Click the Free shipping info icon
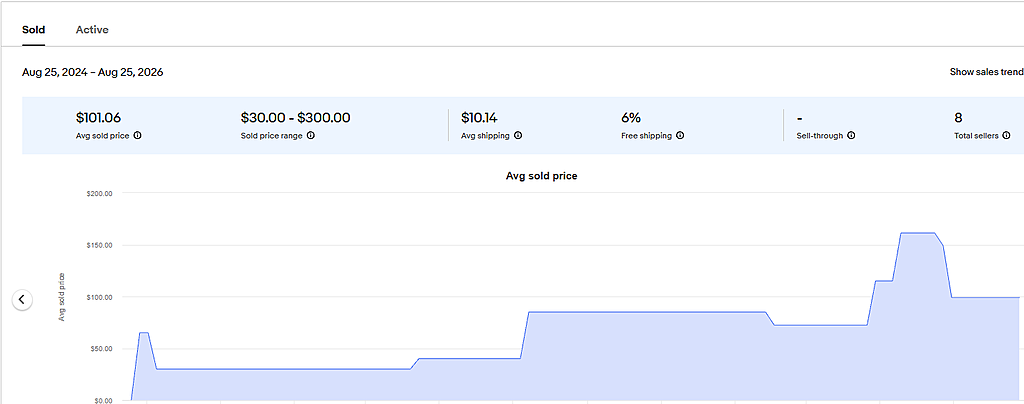Viewport: 1024px width, 404px height. 680,136
